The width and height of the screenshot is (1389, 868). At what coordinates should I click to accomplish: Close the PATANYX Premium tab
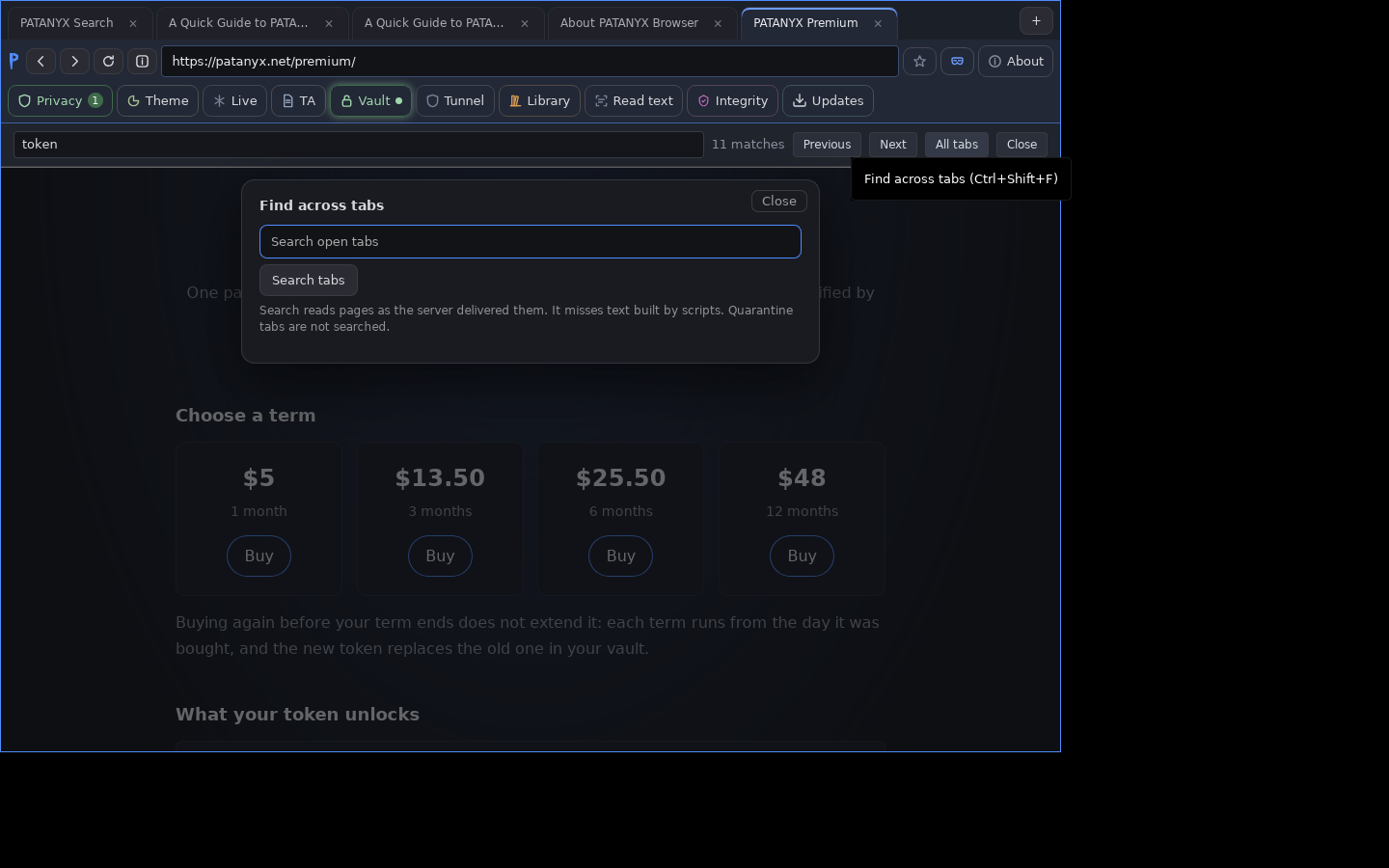click(878, 23)
